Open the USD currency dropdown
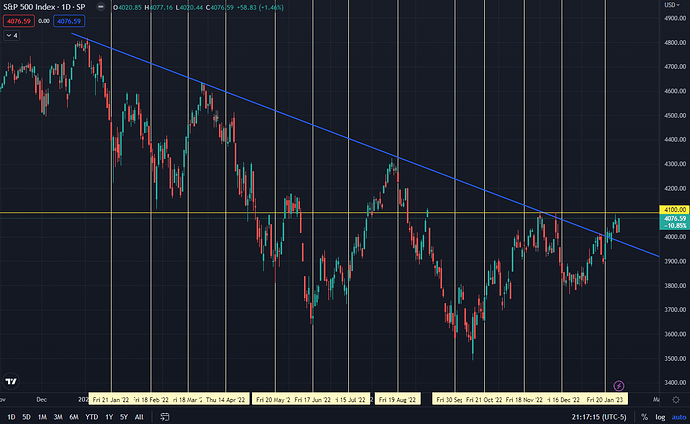This screenshot has height=424, width=690. pyautogui.click(x=672, y=5)
